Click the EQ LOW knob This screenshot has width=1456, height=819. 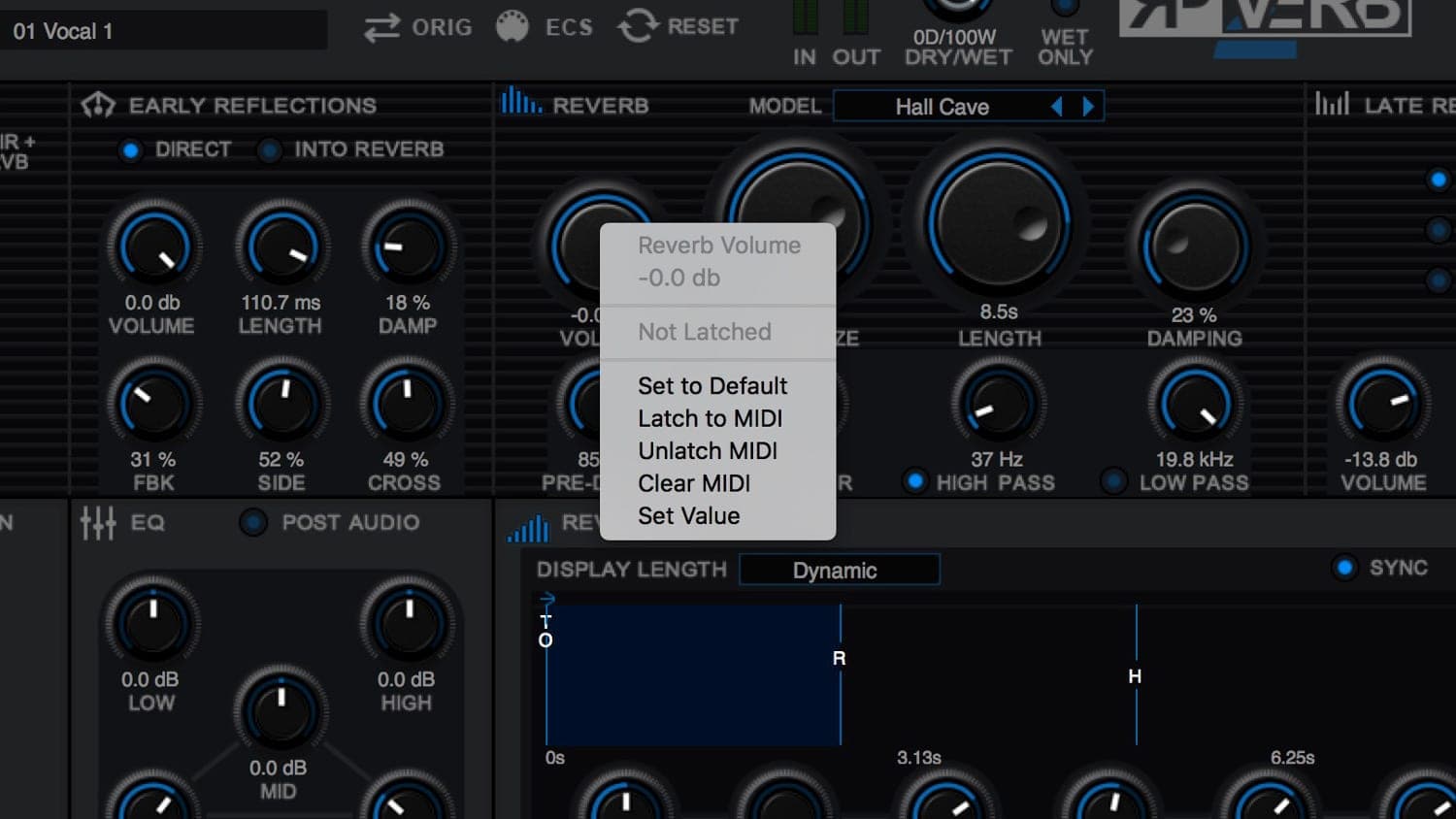(152, 623)
